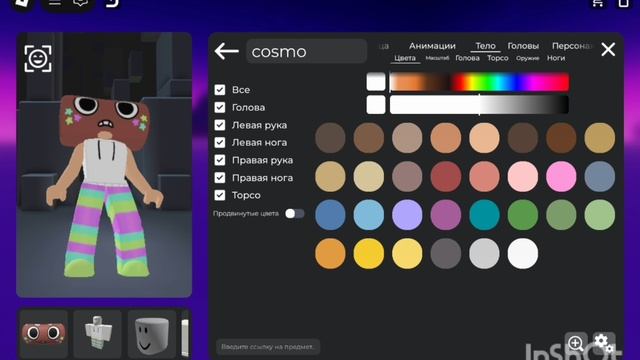Pick the red color swatch
Image resolution: width=640 pixels, height=360 pixels.
pos(446,176)
